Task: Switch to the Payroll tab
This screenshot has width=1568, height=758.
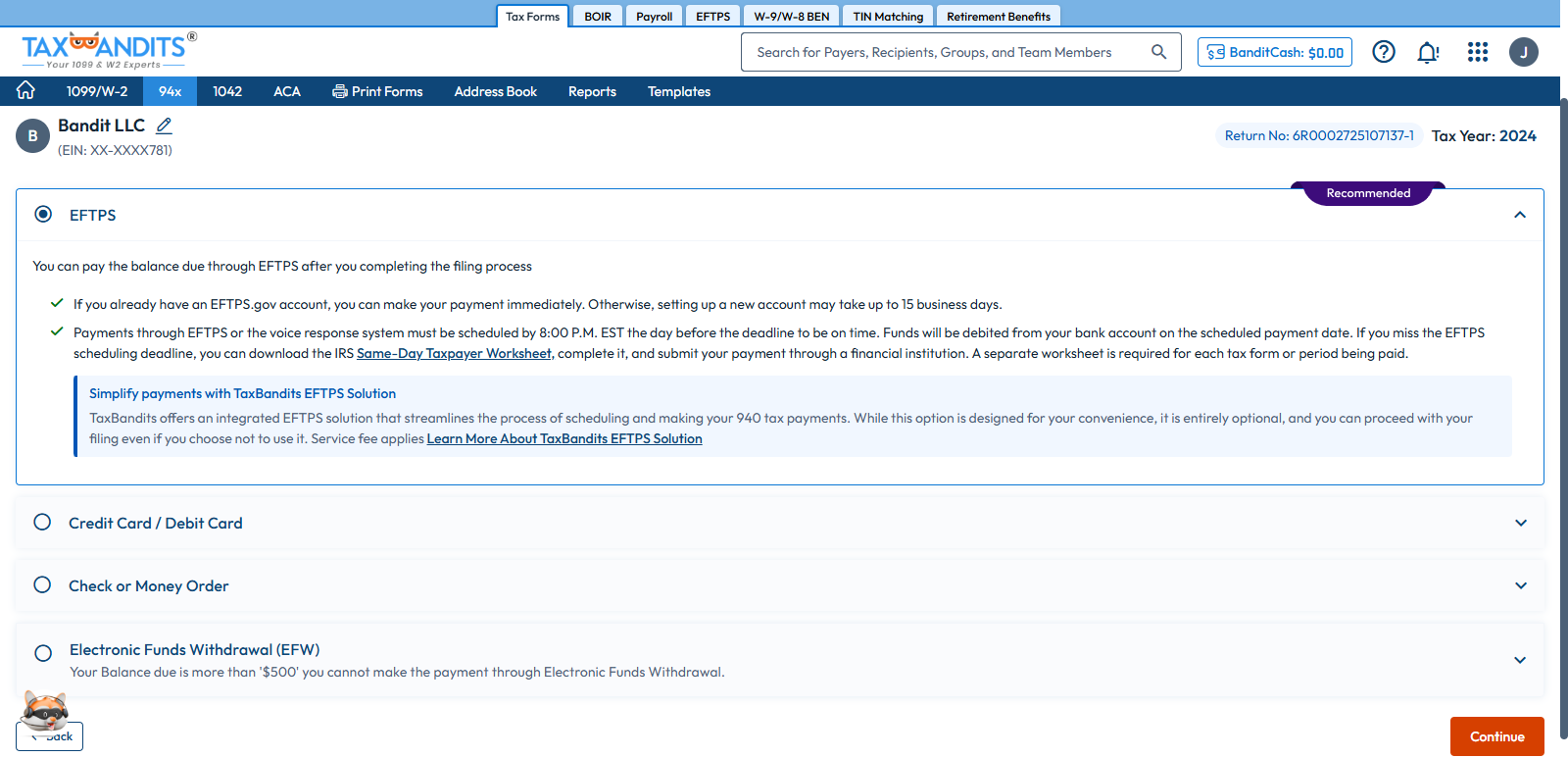Action: (x=654, y=17)
